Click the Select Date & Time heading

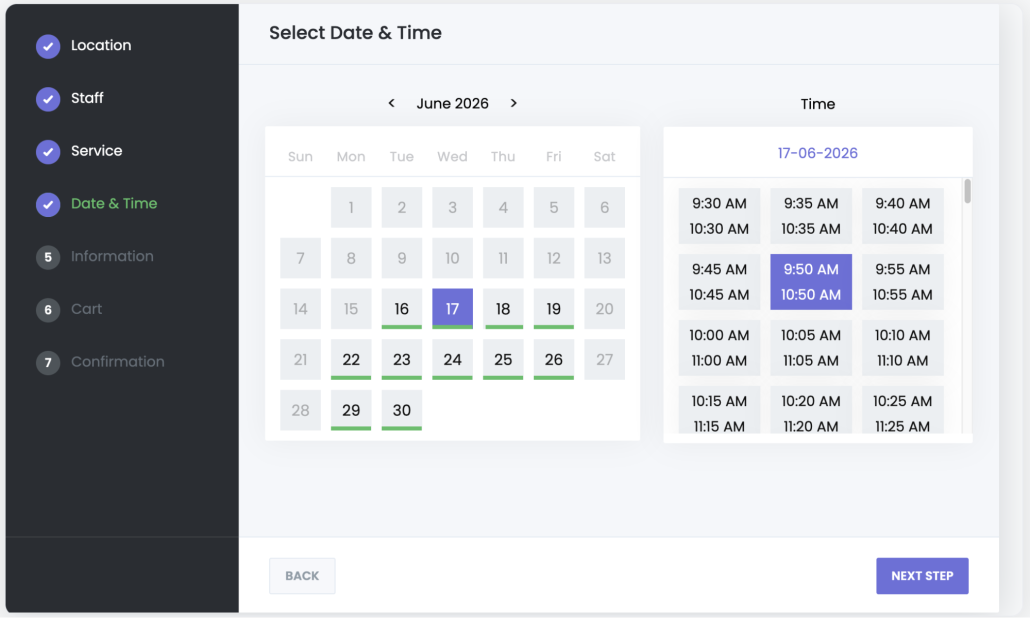(355, 32)
